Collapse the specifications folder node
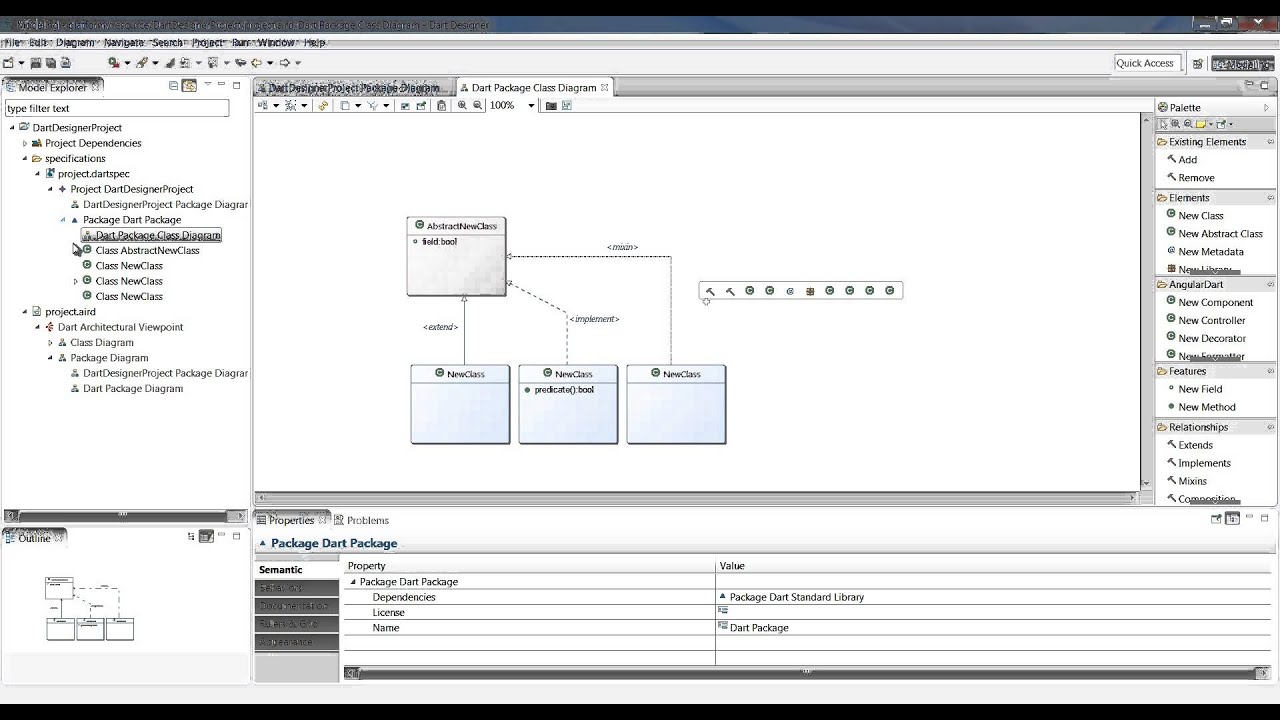 pos(25,158)
